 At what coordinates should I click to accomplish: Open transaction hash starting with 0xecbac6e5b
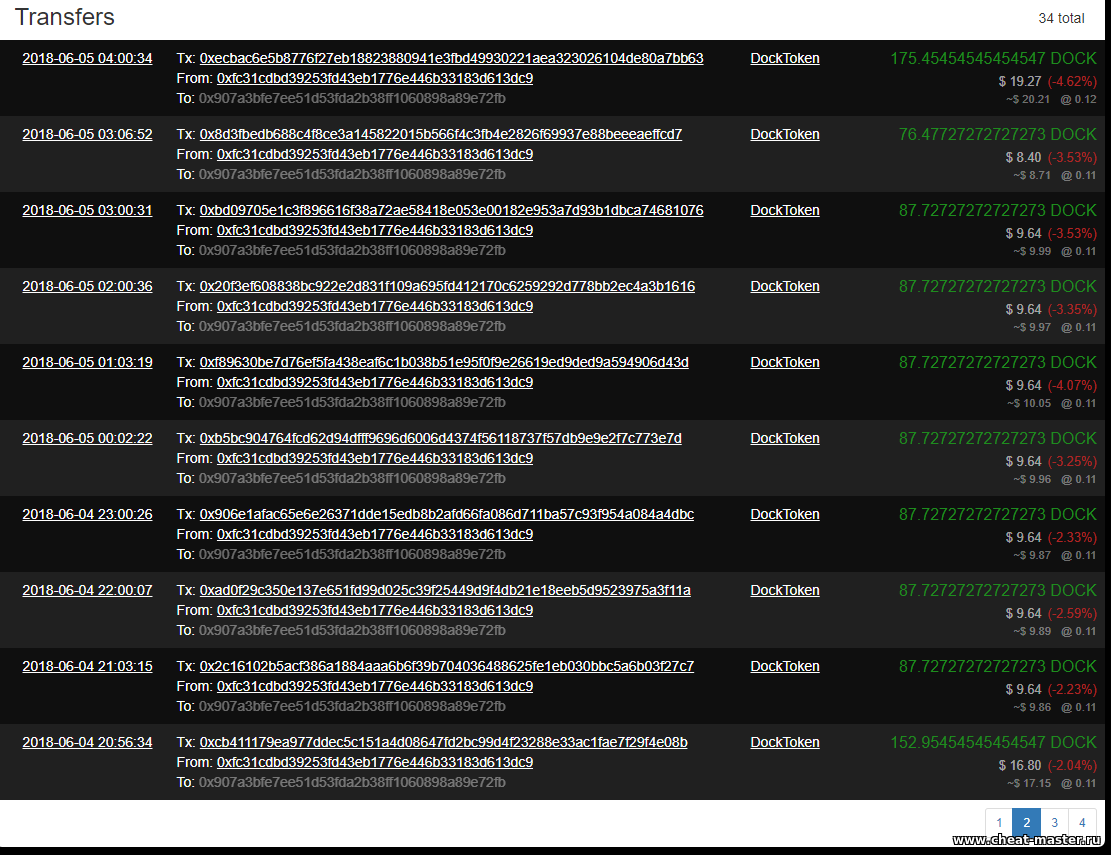tap(451, 58)
